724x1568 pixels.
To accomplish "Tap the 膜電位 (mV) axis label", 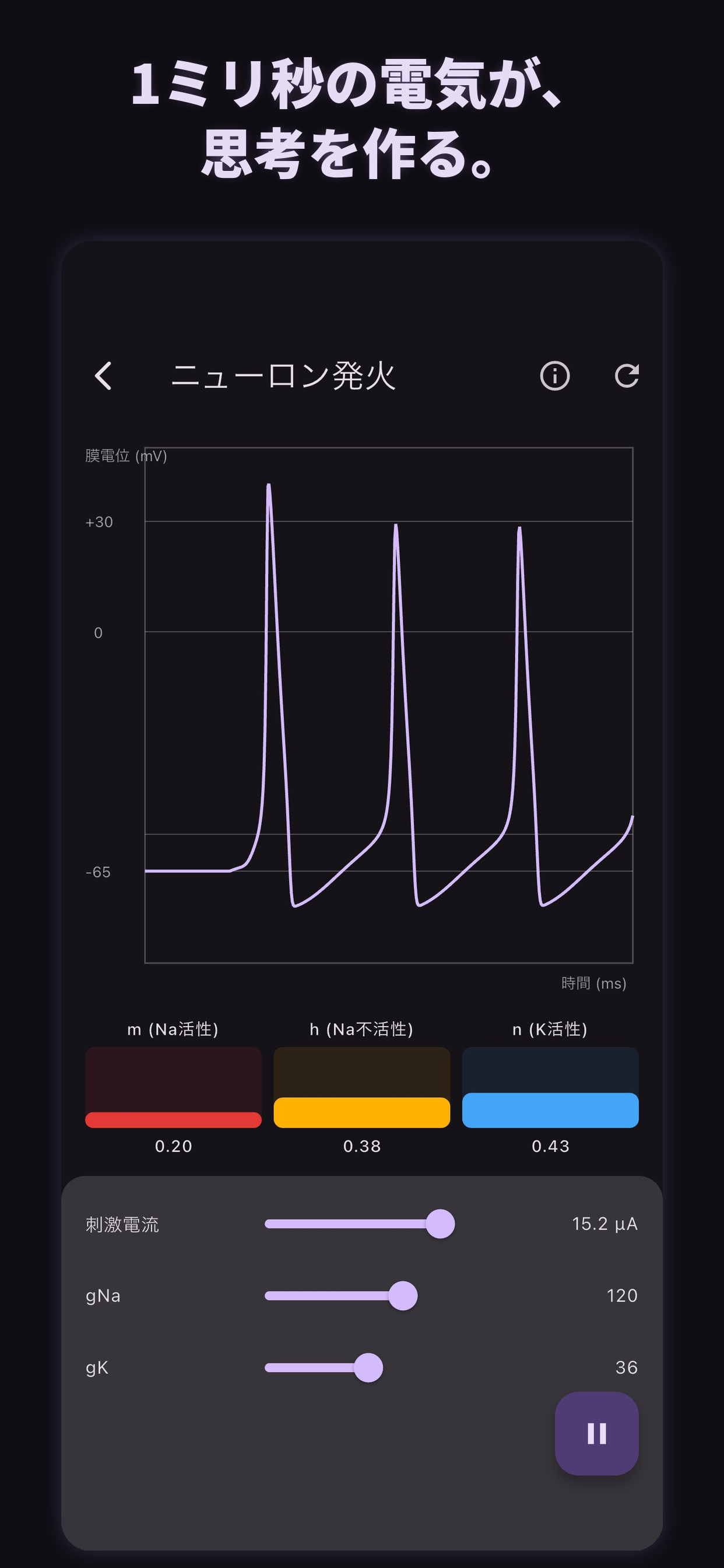I will tap(126, 456).
